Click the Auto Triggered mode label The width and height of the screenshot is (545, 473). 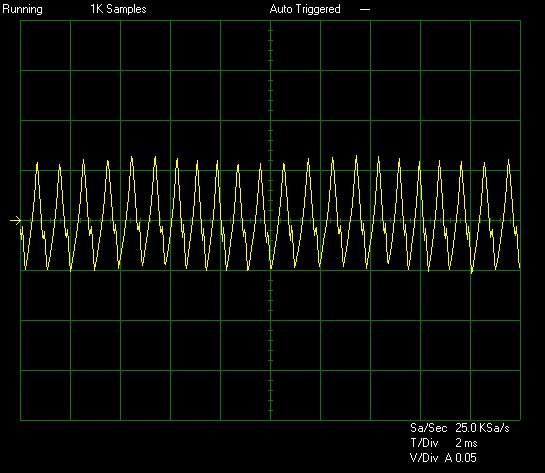click(305, 9)
